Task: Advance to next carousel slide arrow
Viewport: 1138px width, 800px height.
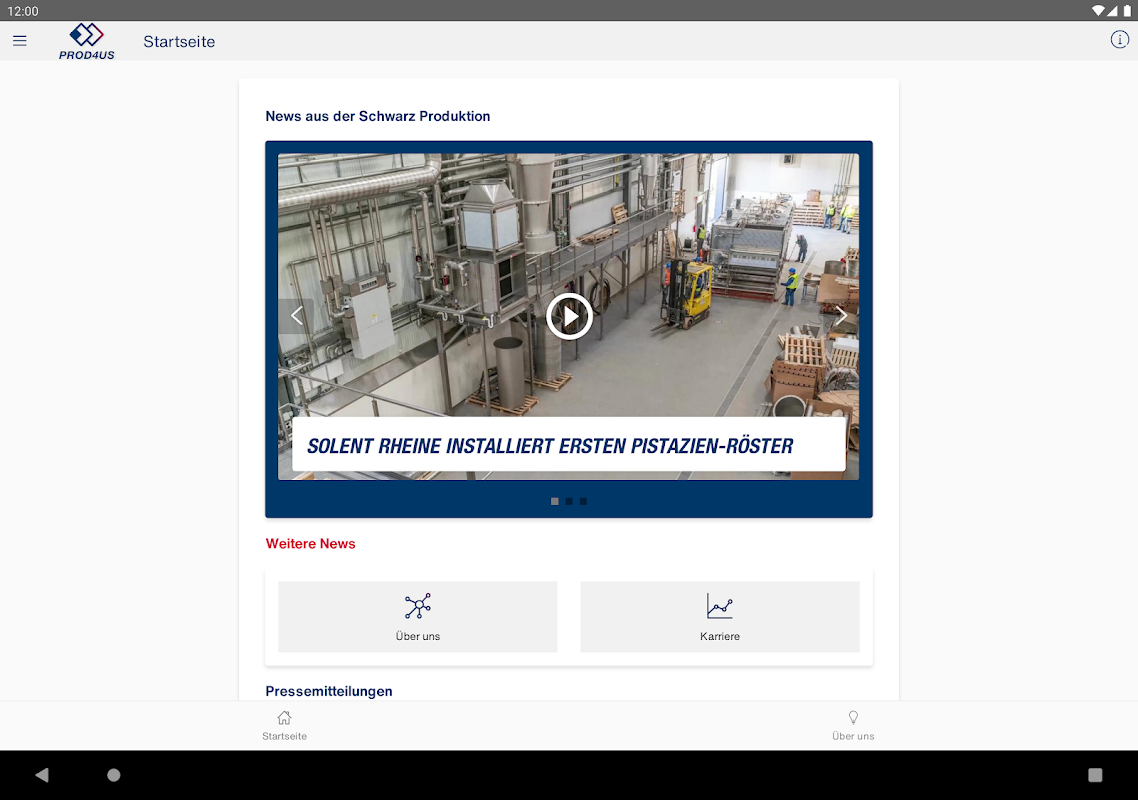Action: (841, 316)
